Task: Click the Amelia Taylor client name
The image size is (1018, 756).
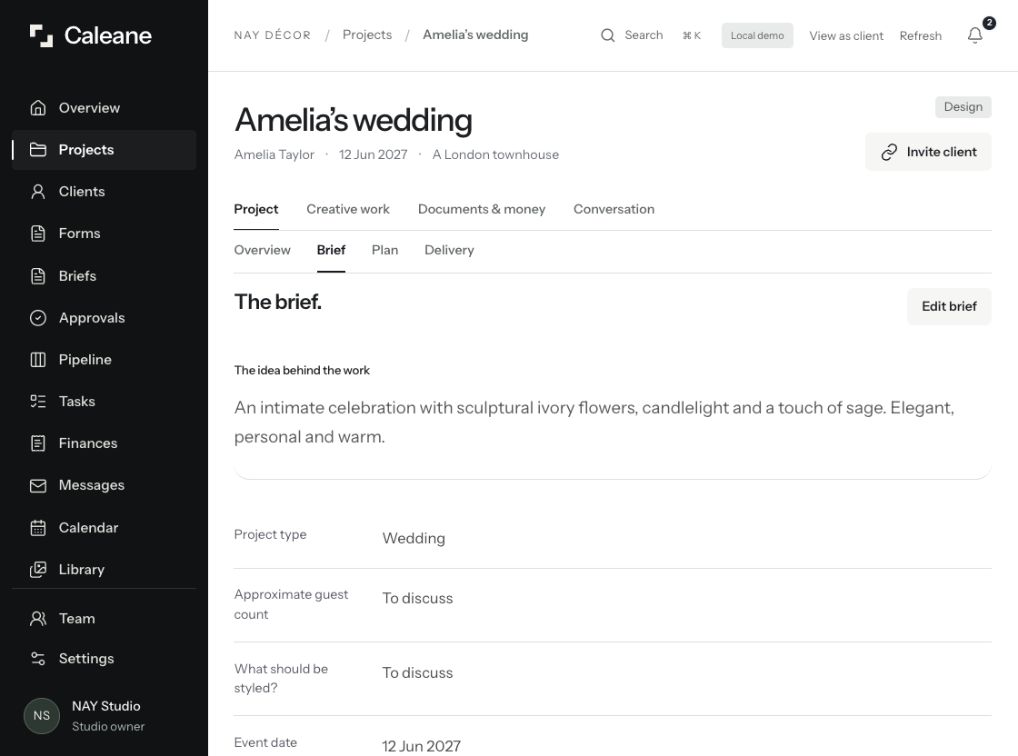Action: click(x=274, y=155)
